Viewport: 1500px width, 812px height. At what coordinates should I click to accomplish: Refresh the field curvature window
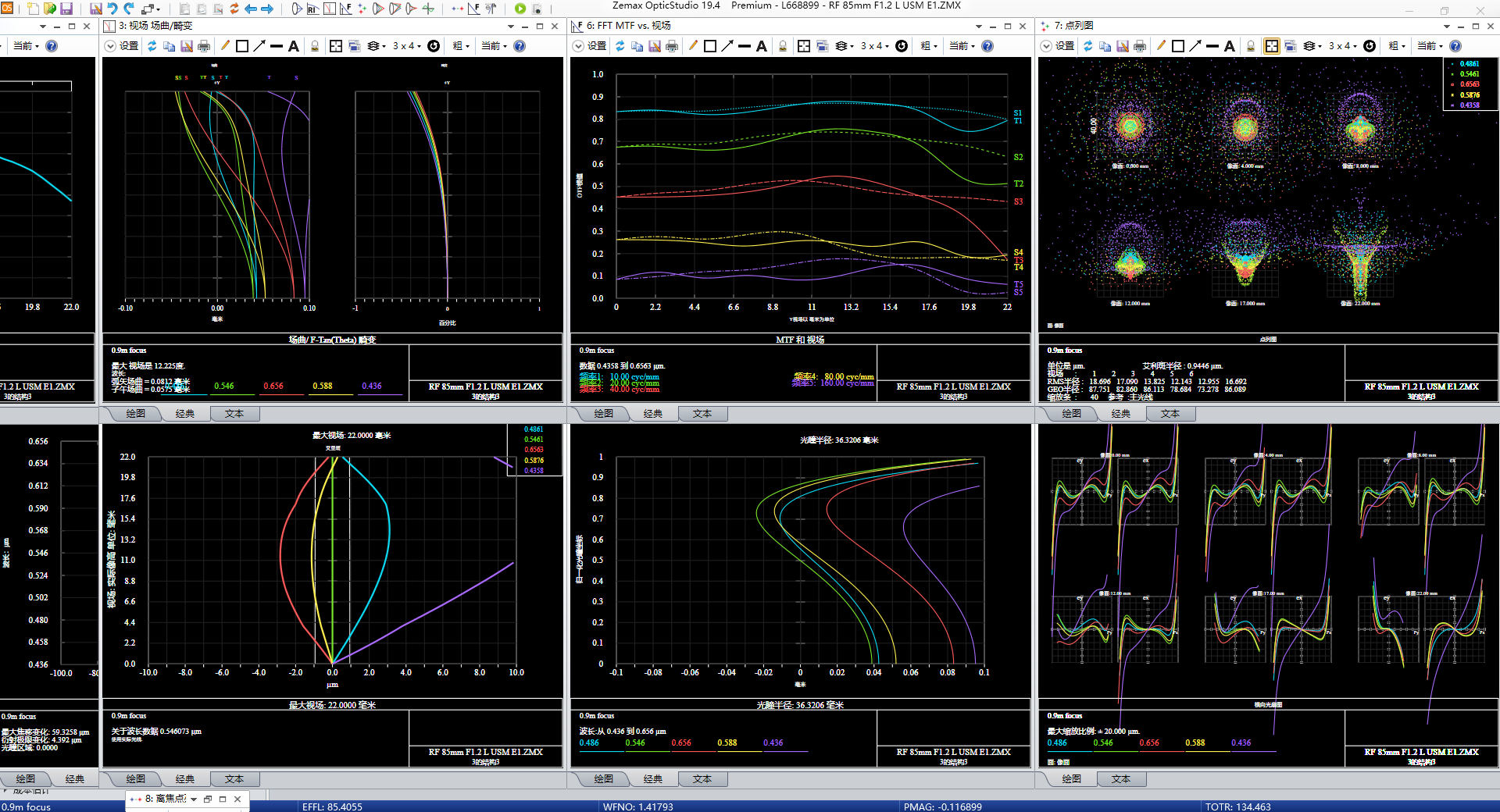point(152,46)
